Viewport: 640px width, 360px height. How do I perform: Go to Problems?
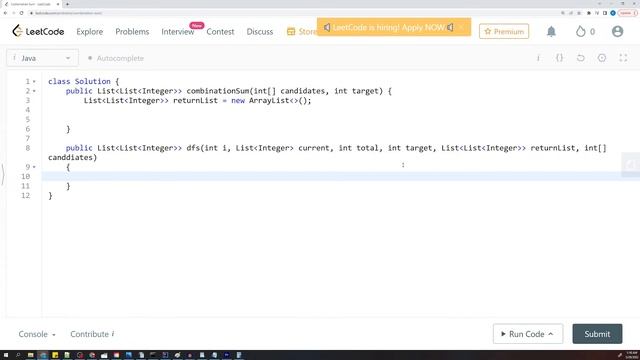pyautogui.click(x=132, y=31)
